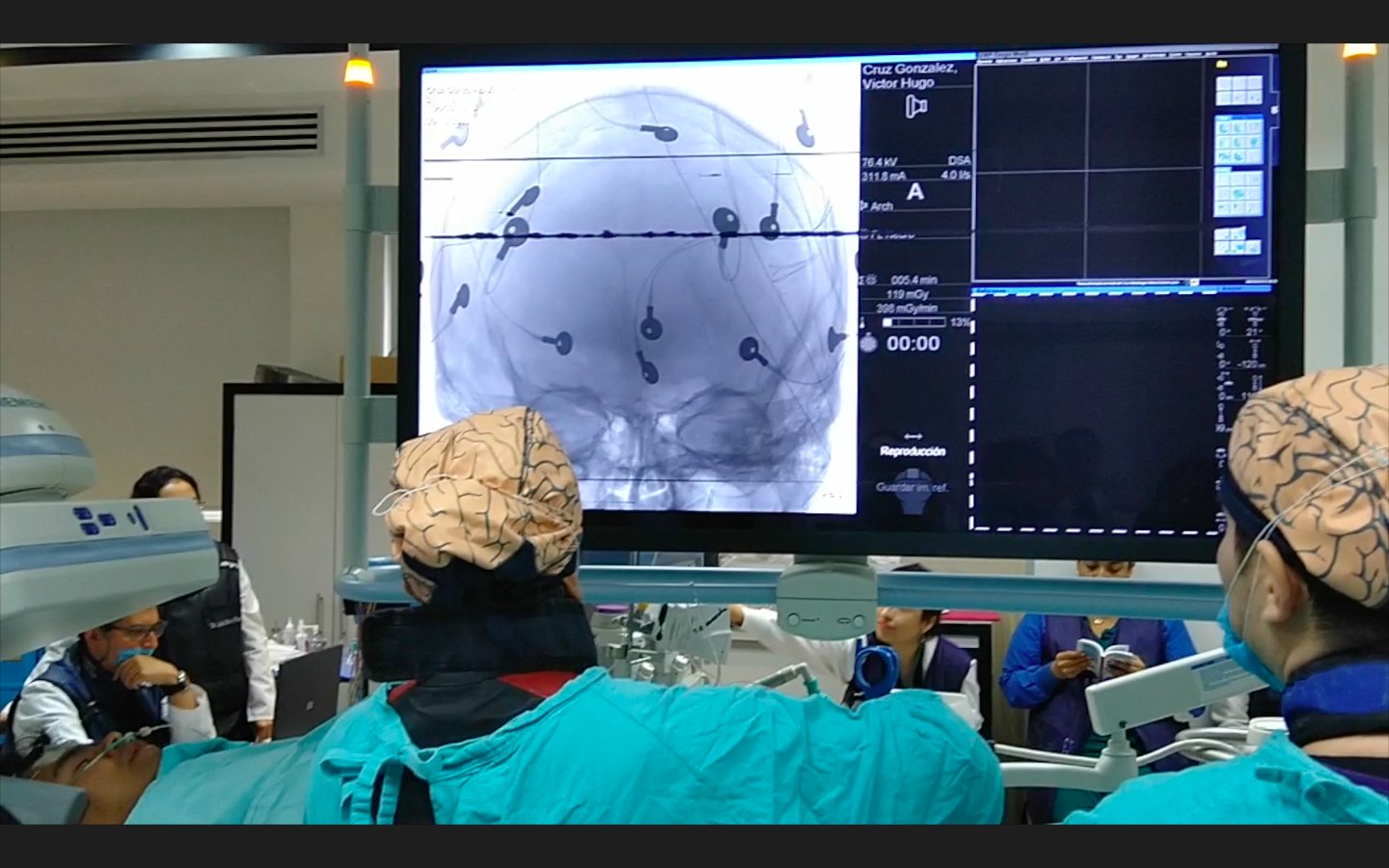Expand the Arch entry using its triangle
Image resolution: width=1389 pixels, height=868 pixels.
(864, 205)
